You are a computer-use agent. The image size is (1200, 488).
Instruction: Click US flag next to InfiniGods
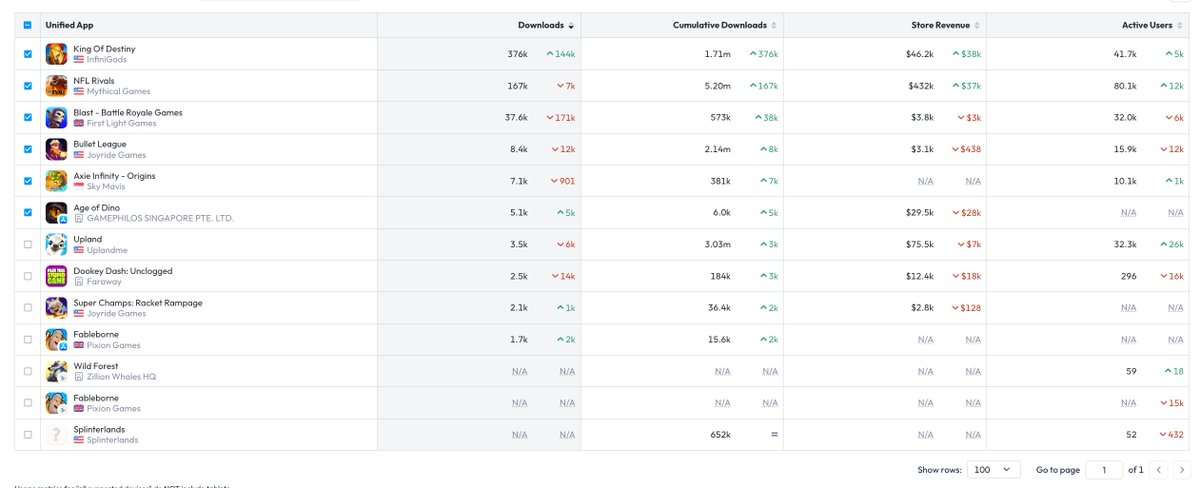[79, 60]
